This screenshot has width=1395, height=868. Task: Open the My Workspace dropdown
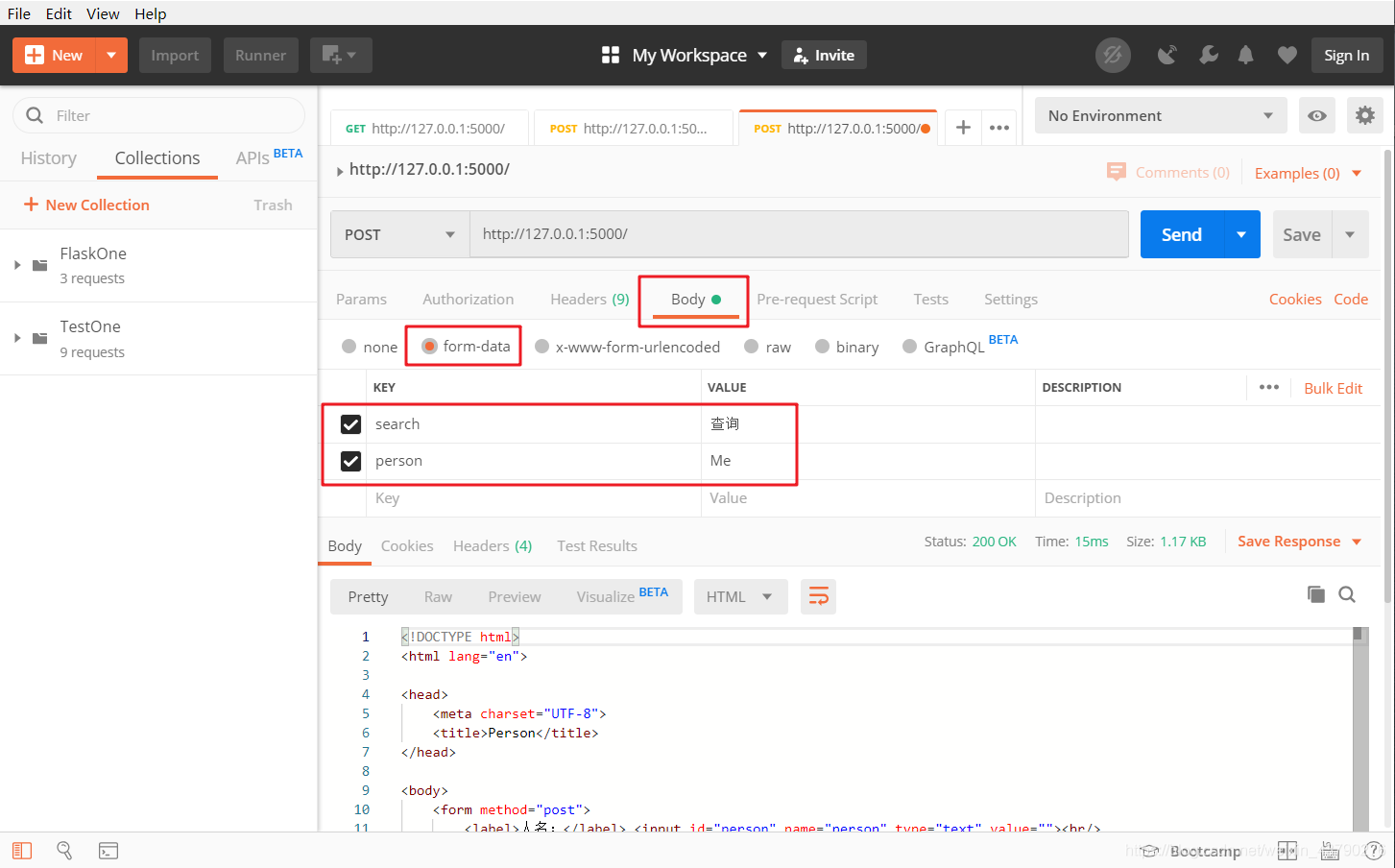point(685,55)
